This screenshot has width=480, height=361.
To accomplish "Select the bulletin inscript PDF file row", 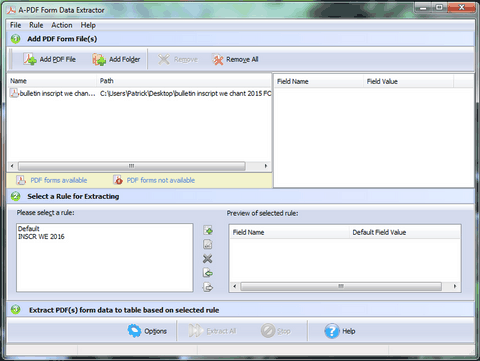I will 139,93.
